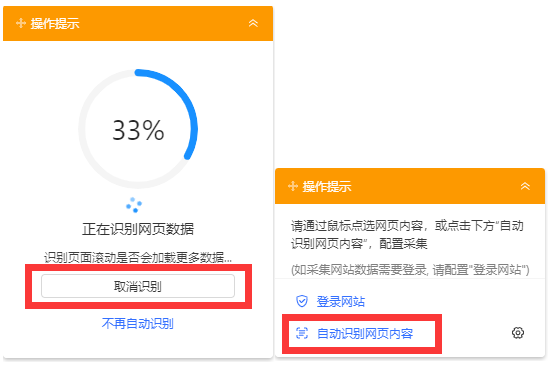Click the 不再自动识别 link
This screenshot has height=366, width=554.
pyautogui.click(x=137, y=324)
